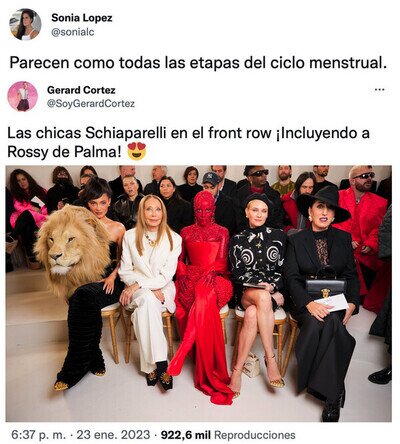Open Gerard Cortez's profile avatar
400x444 pixels.
tap(23, 96)
